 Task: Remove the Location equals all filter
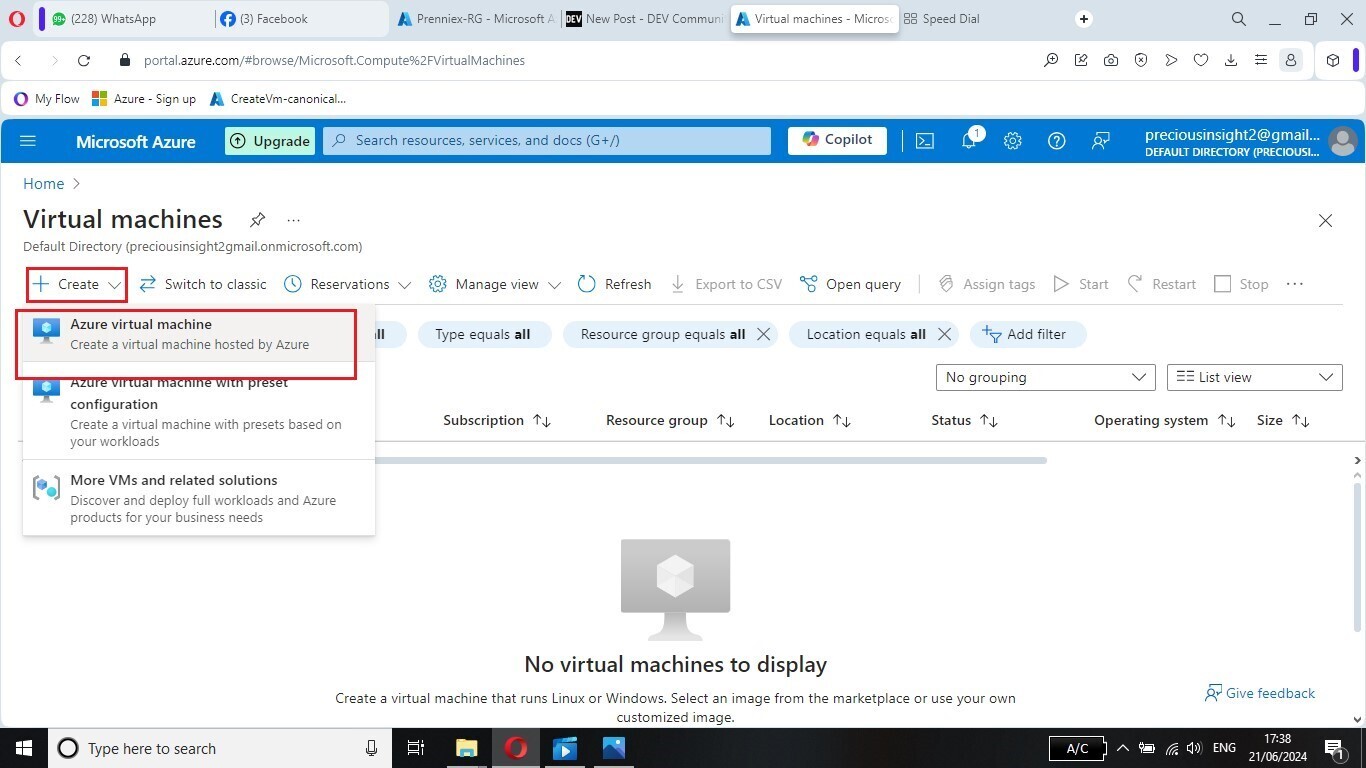(944, 334)
